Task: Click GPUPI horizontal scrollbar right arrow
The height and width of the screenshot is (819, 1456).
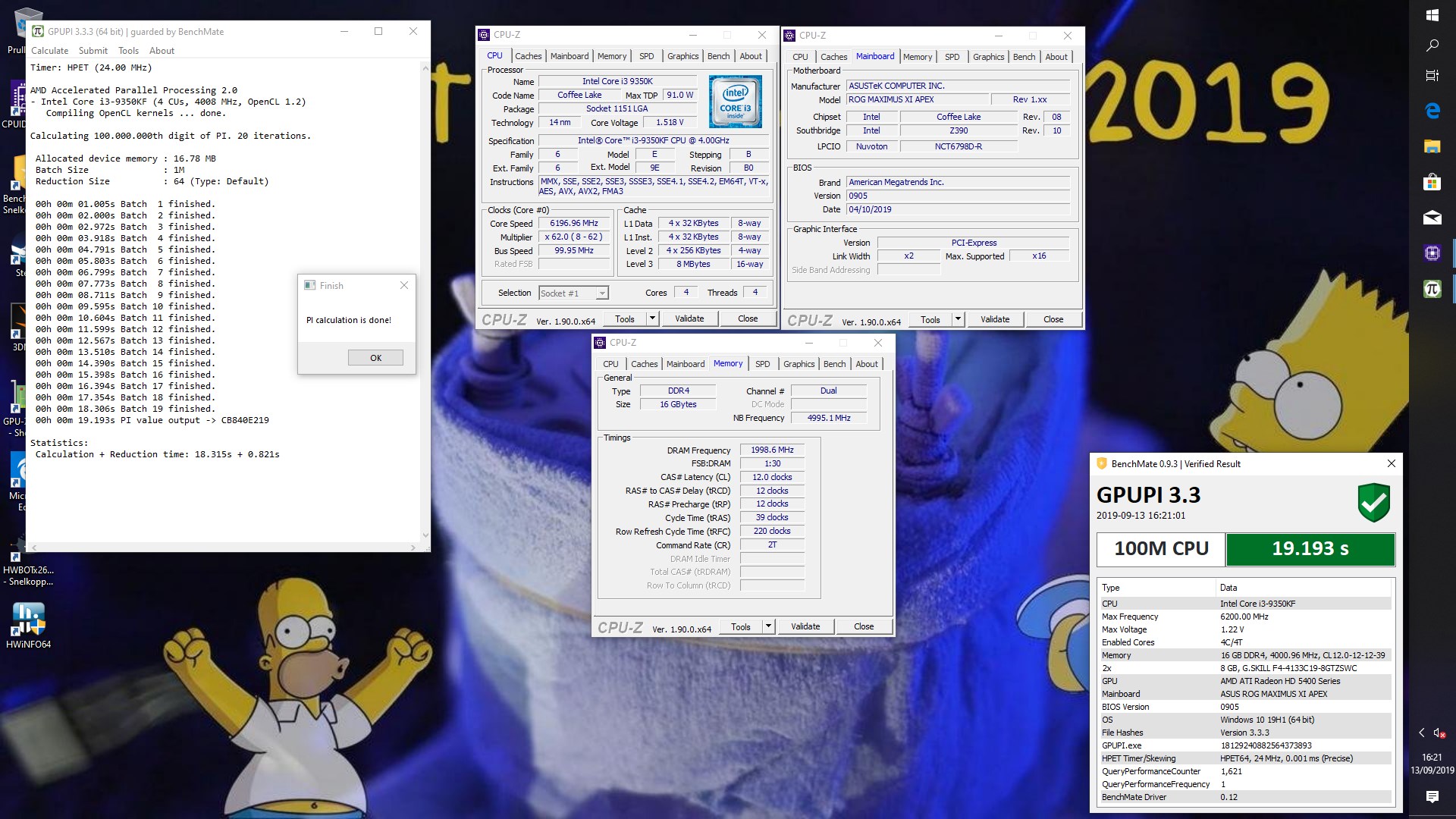Action: click(413, 547)
